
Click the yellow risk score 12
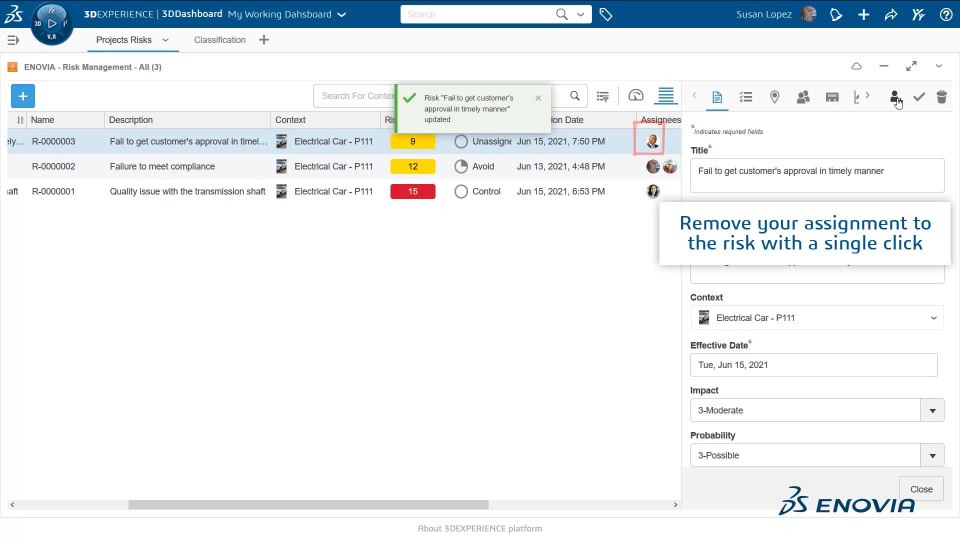(x=413, y=167)
